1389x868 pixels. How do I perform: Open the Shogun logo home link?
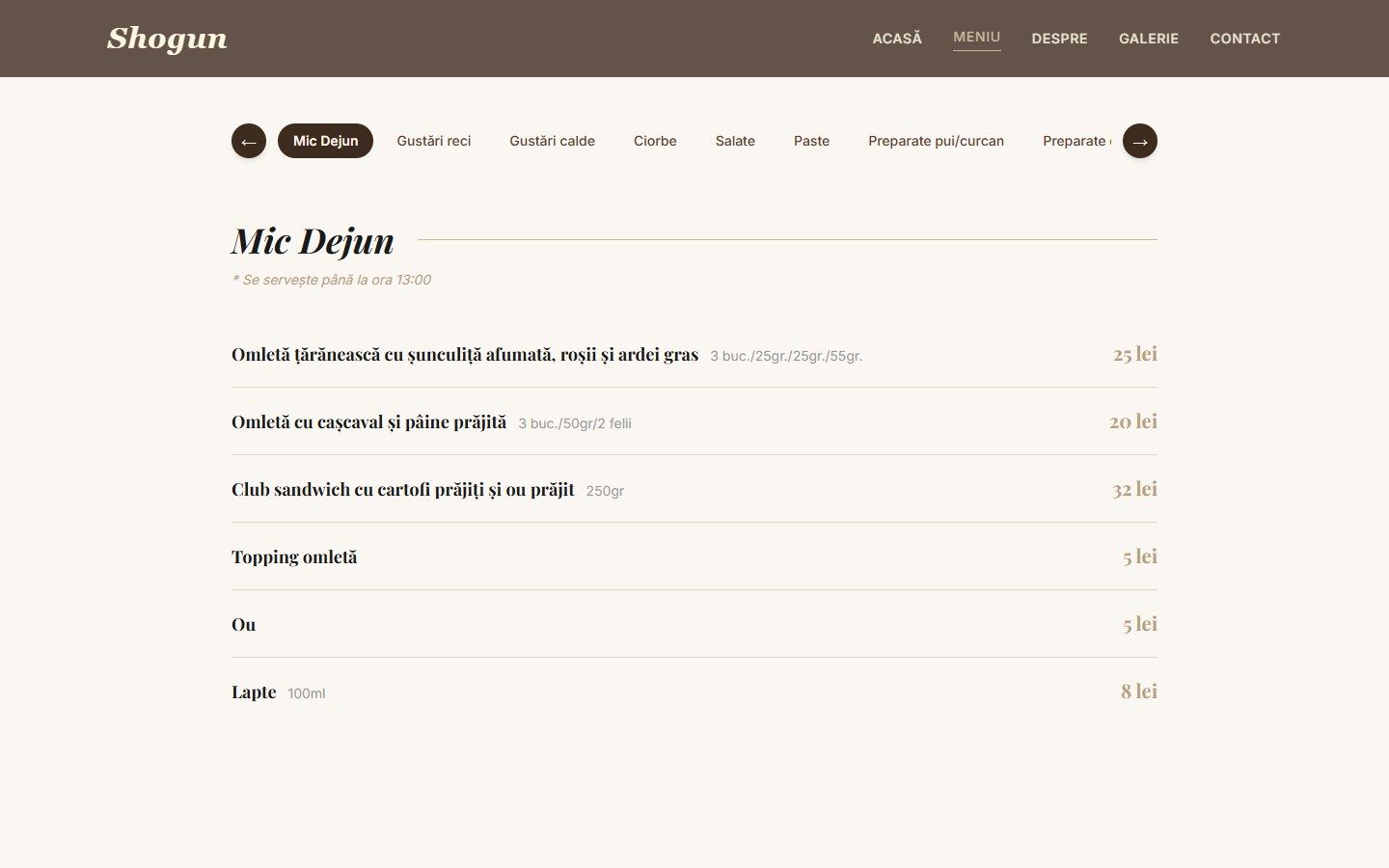click(x=167, y=39)
